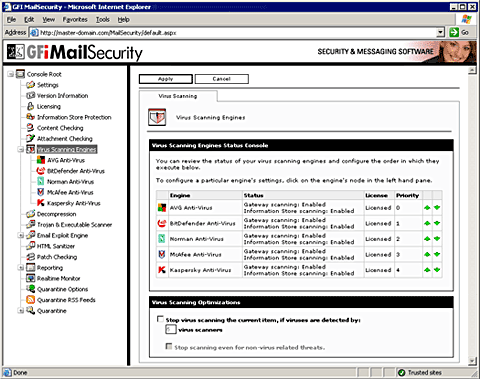Click the content pane scroll up arrow
This screenshot has width=480, height=379.
[x=472, y=70]
